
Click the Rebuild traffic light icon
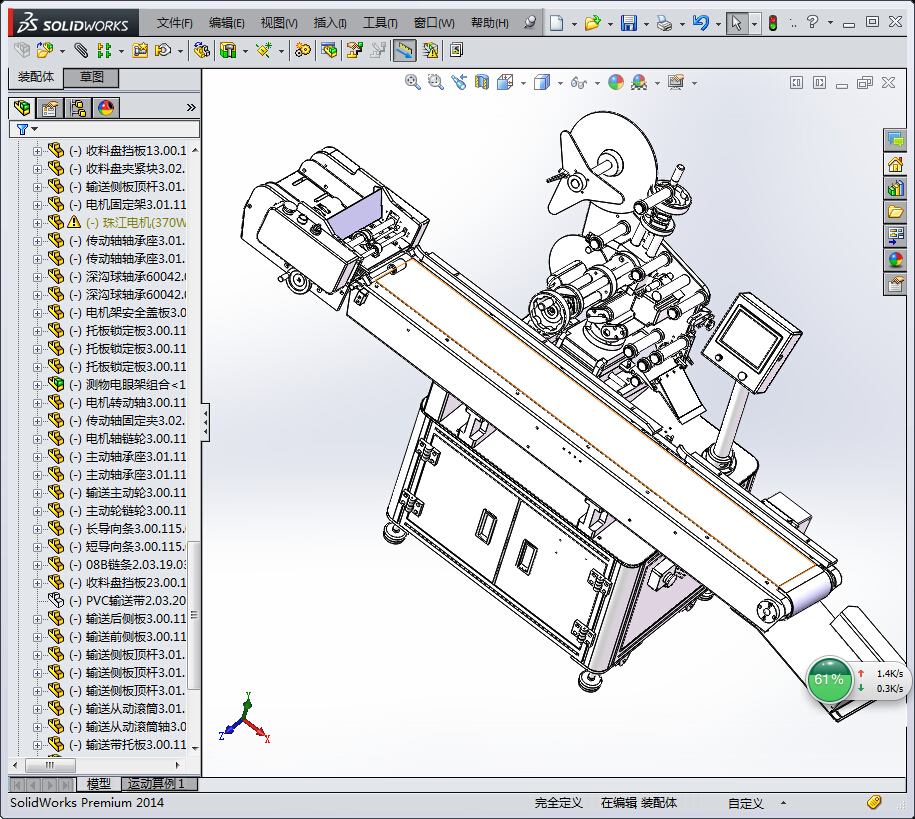pos(773,23)
